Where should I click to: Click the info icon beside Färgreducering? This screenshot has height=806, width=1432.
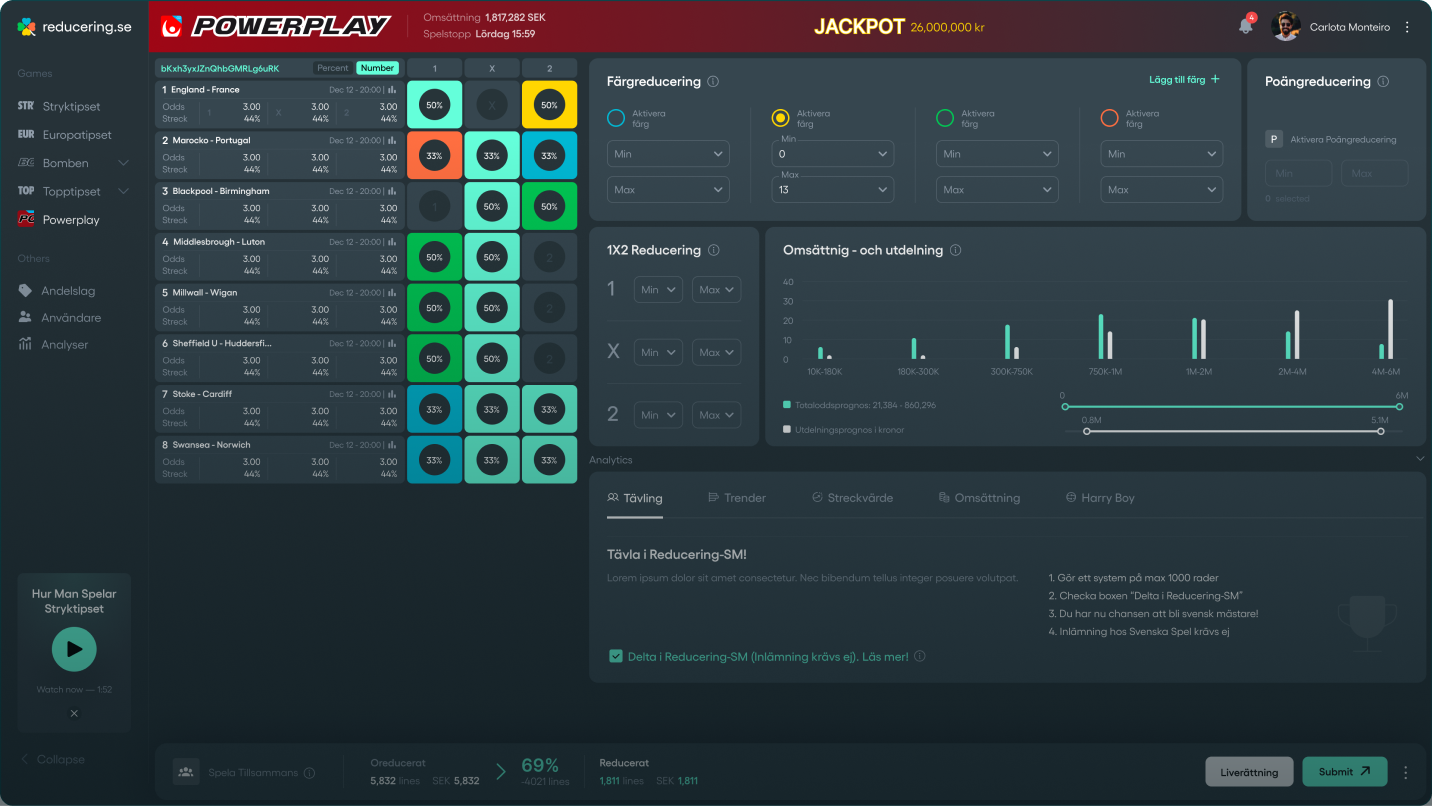click(x=713, y=82)
